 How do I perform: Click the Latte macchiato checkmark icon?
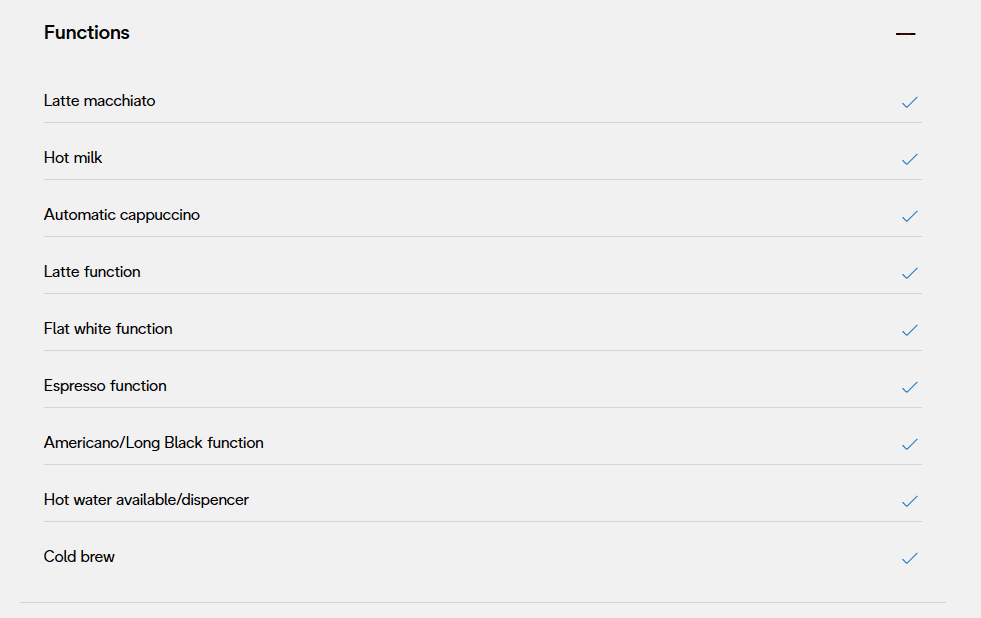pyautogui.click(x=909, y=102)
